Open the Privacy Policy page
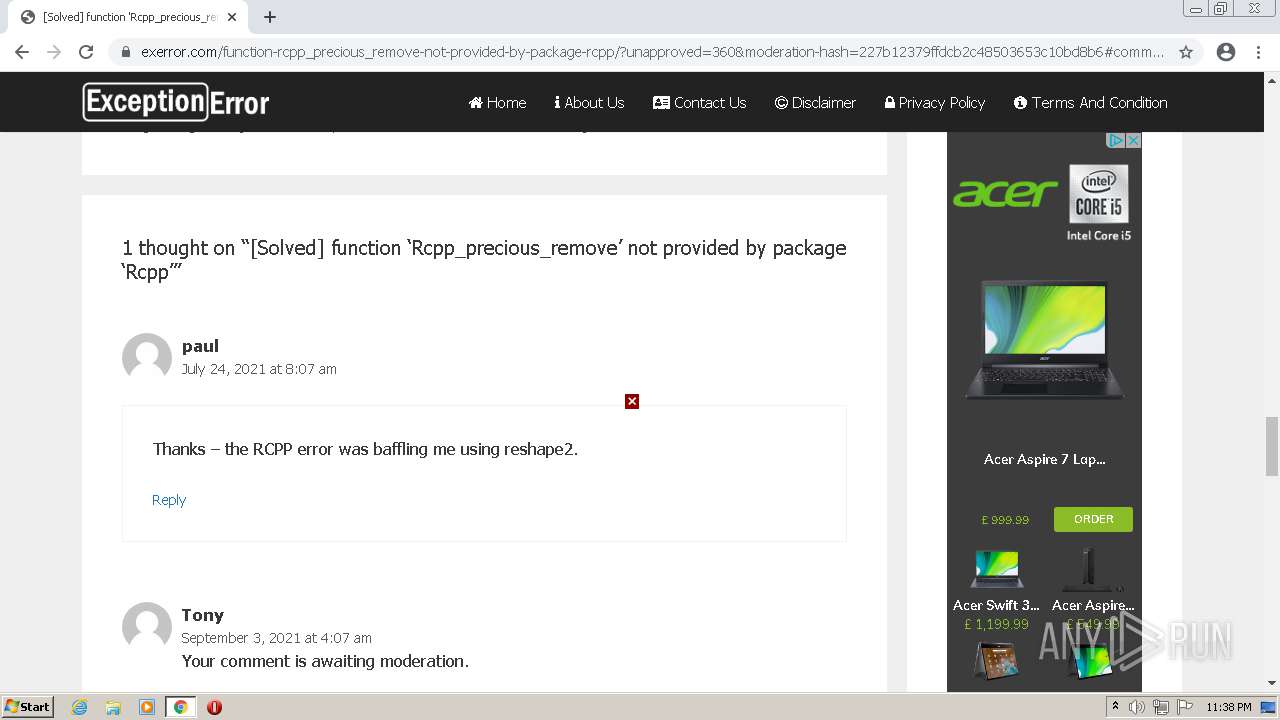The width and height of the screenshot is (1280, 720). pos(935,102)
